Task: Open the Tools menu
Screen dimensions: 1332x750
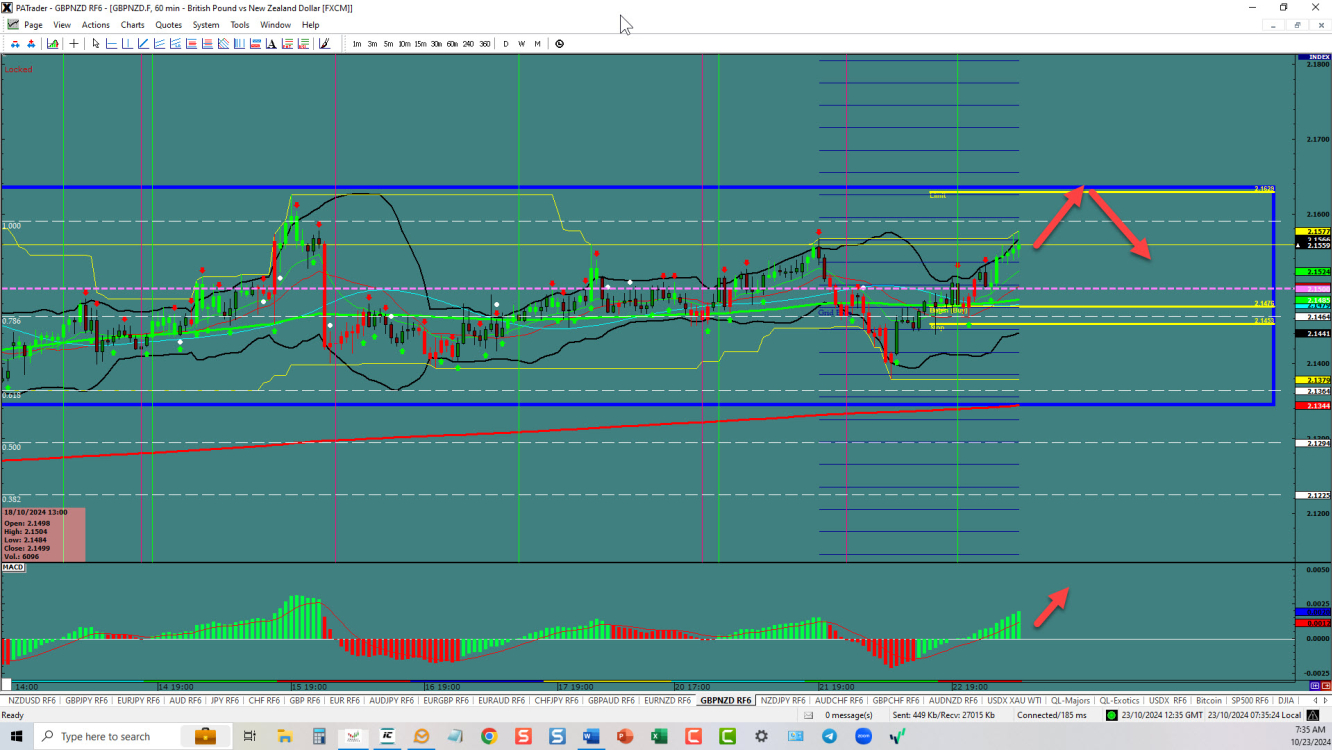Action: pyautogui.click(x=240, y=25)
